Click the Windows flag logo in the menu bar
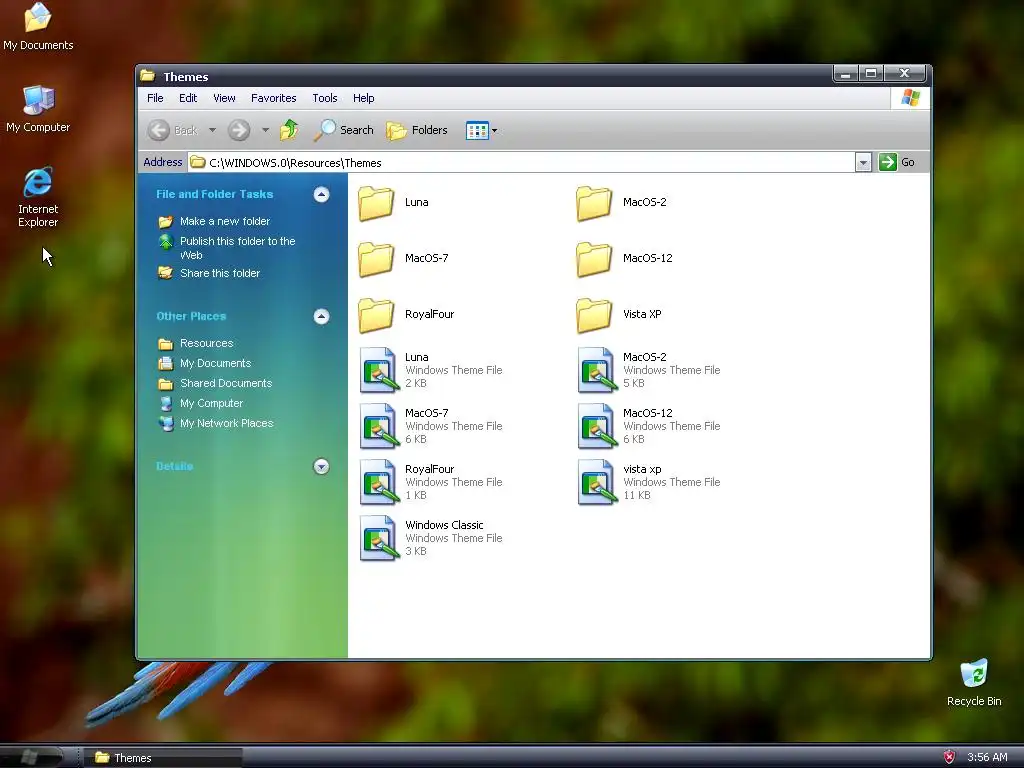This screenshot has height=768, width=1024. (x=910, y=98)
